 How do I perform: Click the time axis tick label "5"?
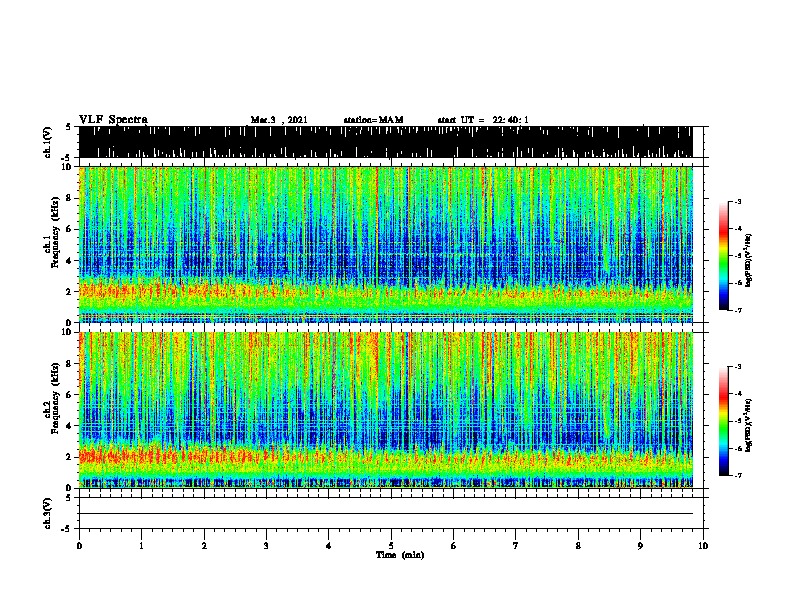(x=391, y=546)
